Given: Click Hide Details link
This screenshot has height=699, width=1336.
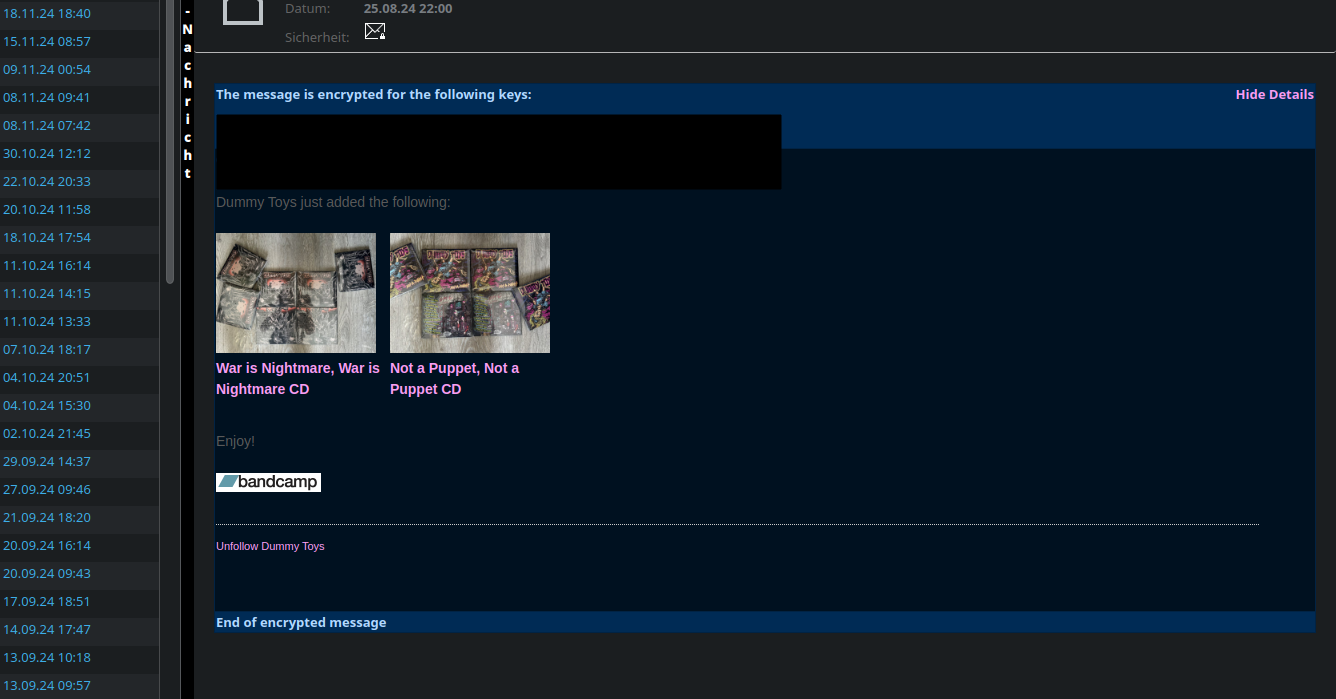Looking at the screenshot, I should (1274, 94).
